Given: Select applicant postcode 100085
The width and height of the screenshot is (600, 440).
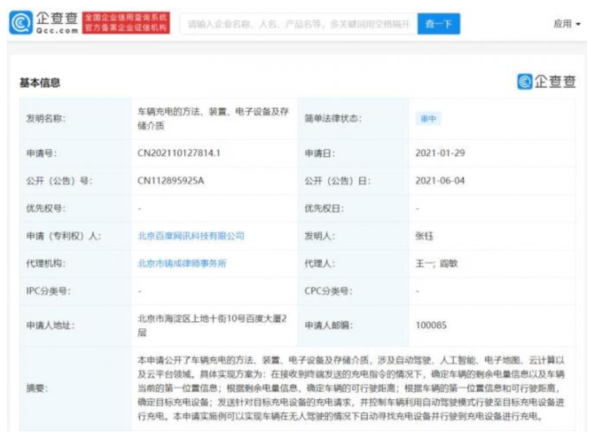Looking at the screenshot, I should (431, 326).
